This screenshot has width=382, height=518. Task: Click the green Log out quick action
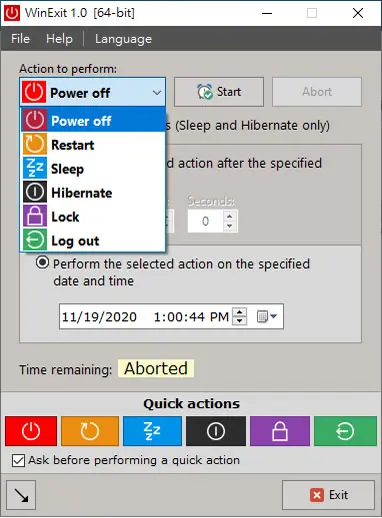pos(345,431)
